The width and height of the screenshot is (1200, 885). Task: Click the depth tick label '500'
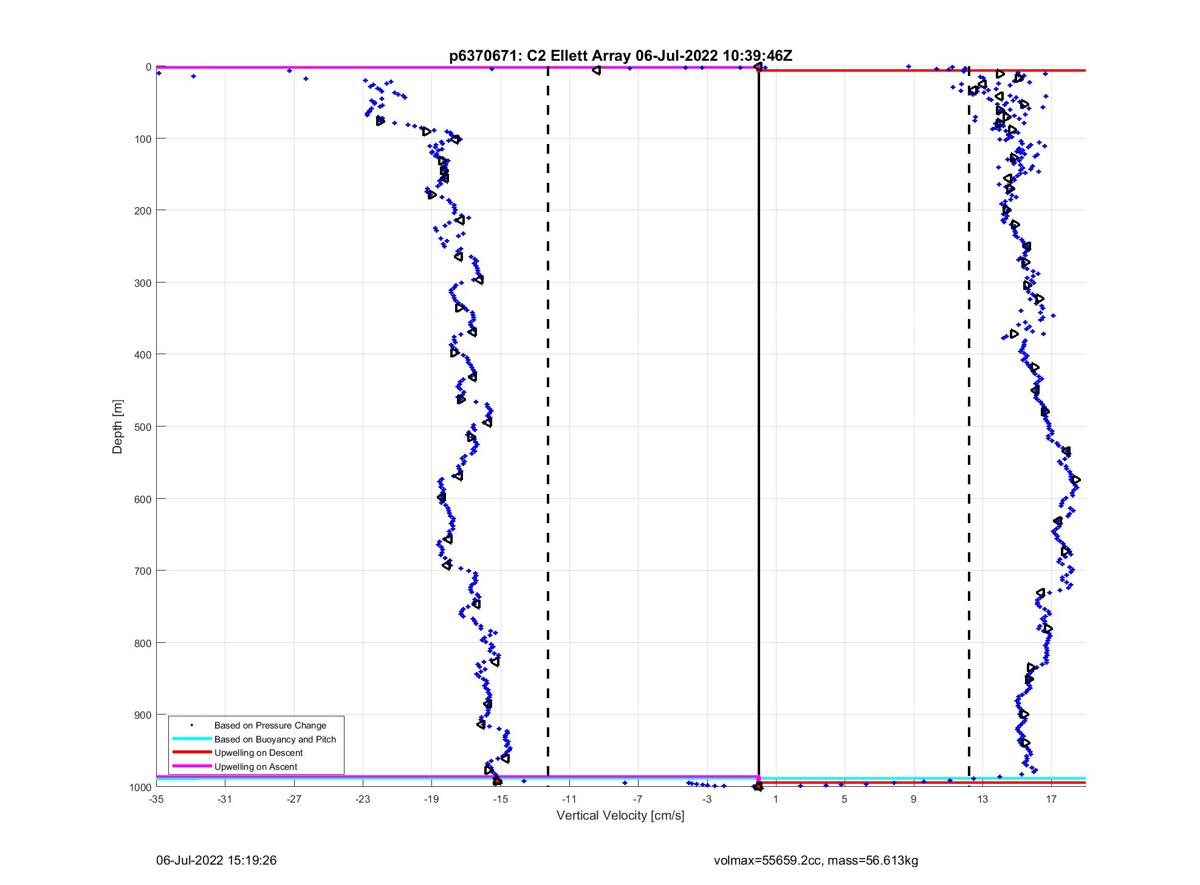142,427
